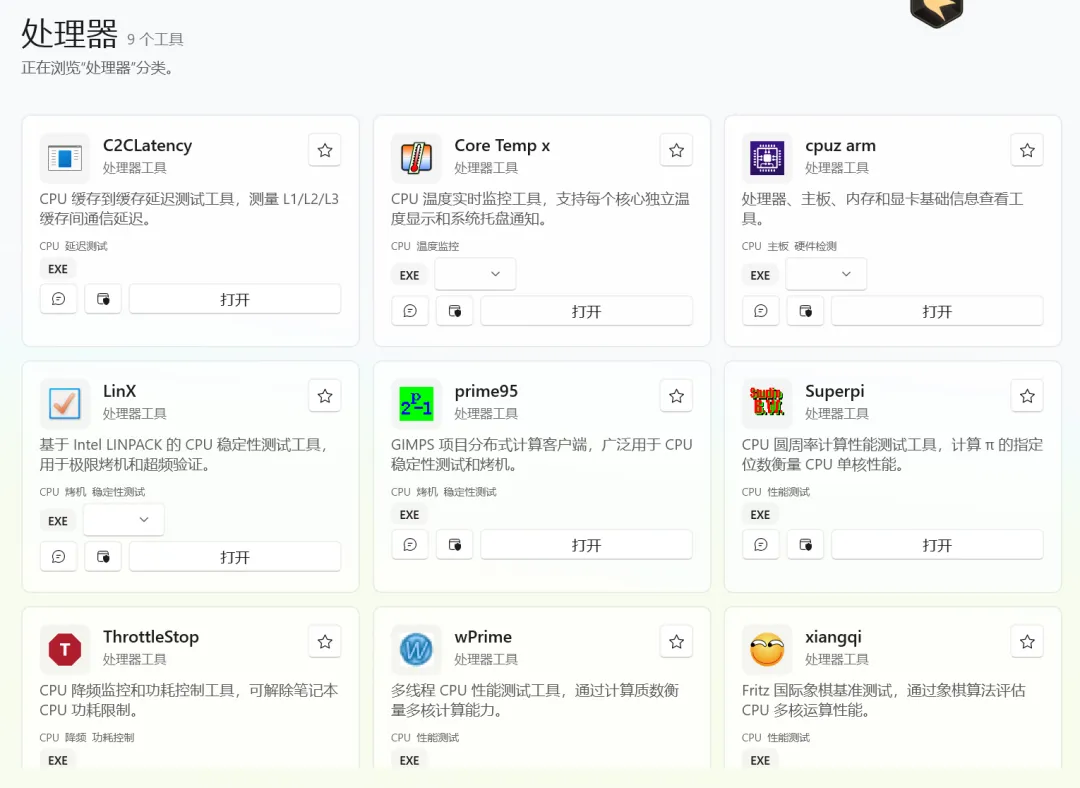Launch Superpi with 打开
Viewport: 1080px width, 788px height.
pos(937,545)
